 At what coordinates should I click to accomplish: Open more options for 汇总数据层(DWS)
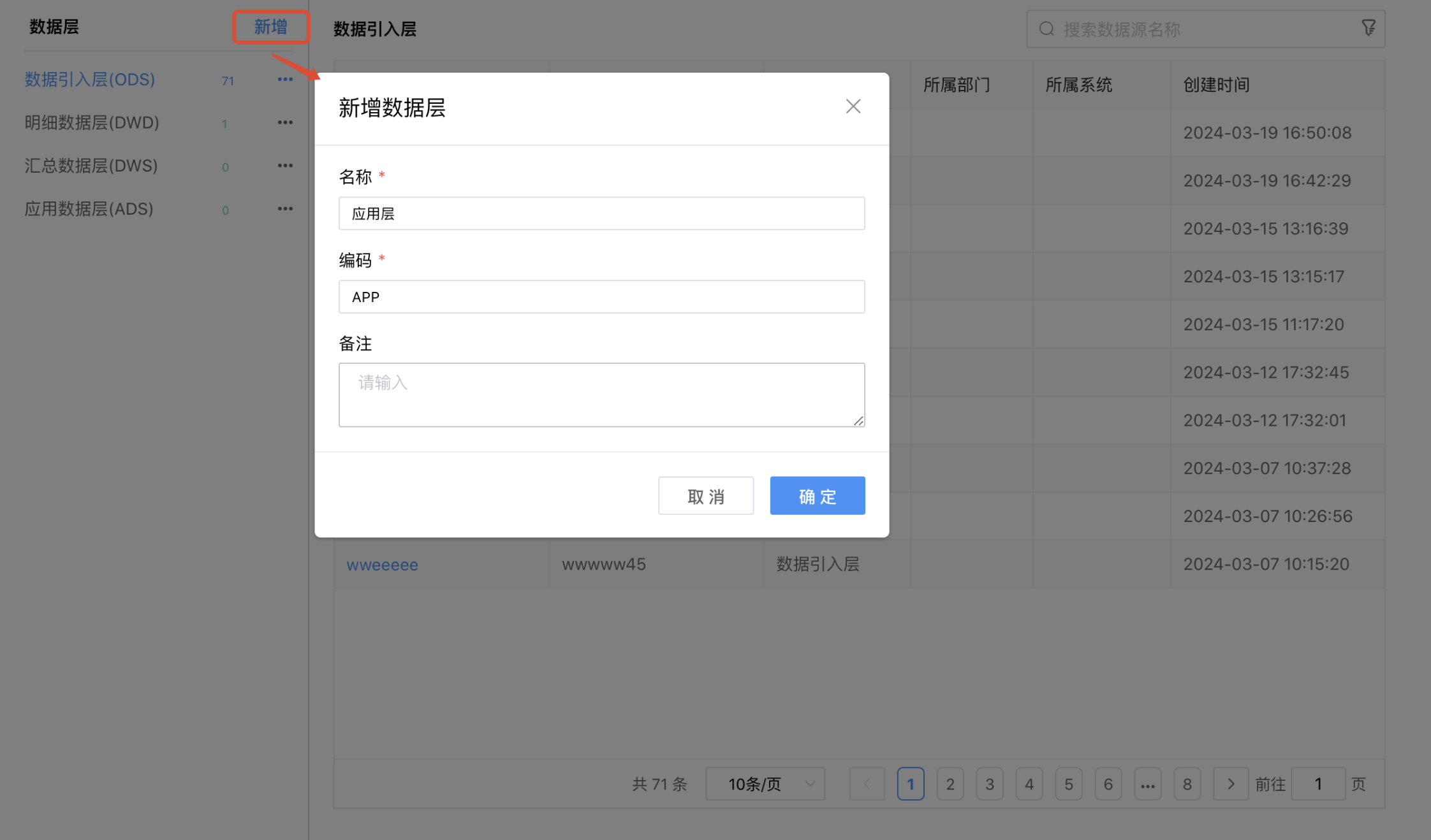click(x=285, y=166)
